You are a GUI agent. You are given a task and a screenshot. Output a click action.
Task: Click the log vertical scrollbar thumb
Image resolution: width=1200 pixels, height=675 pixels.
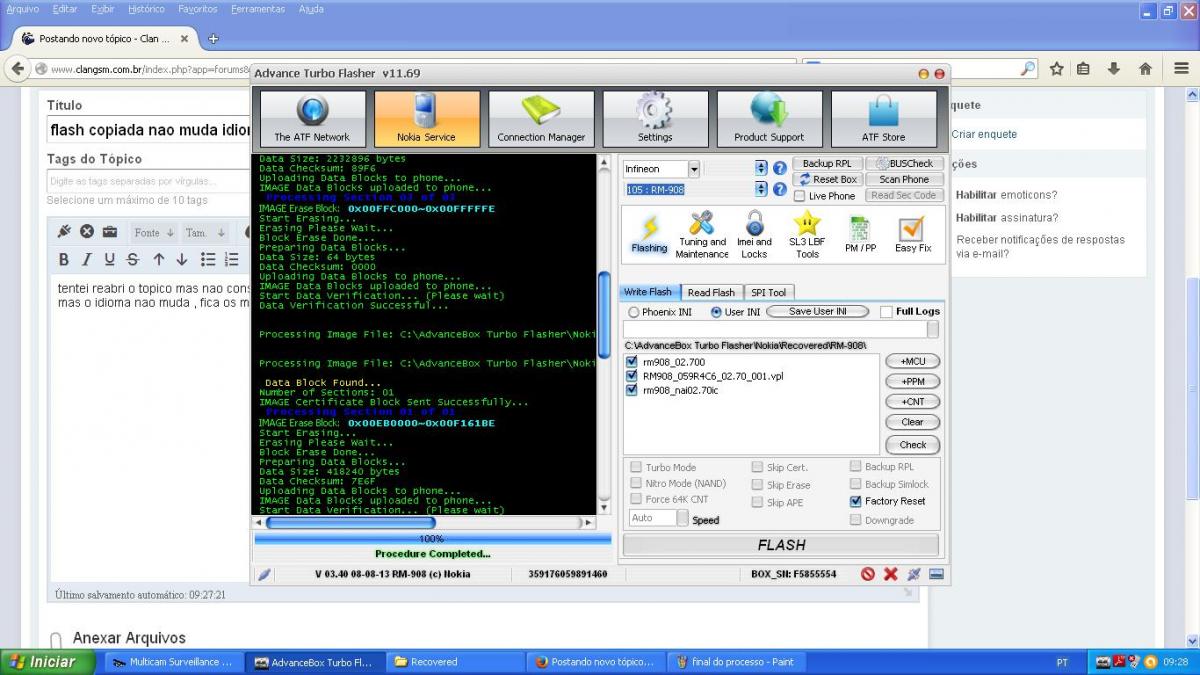tap(604, 313)
